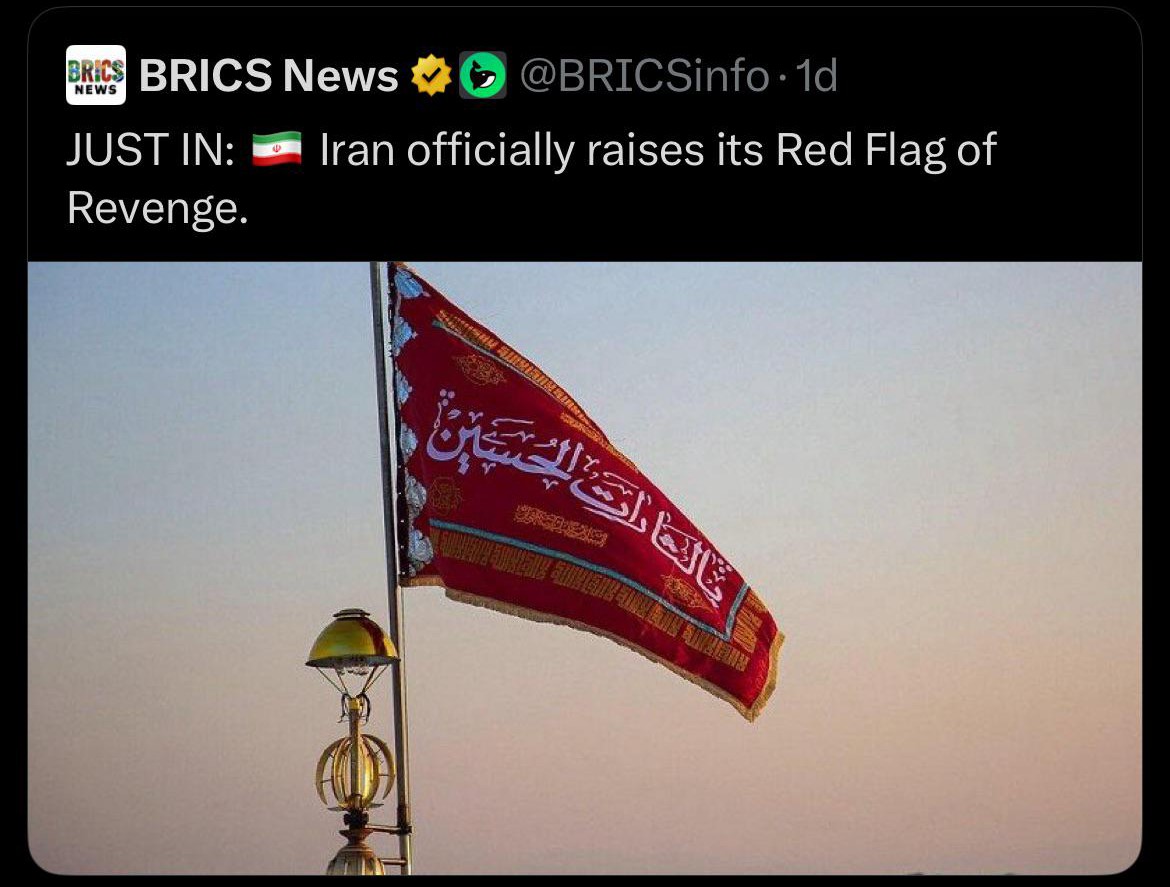
Task: Click the word 'officially' in the tweet
Action: pos(490,150)
